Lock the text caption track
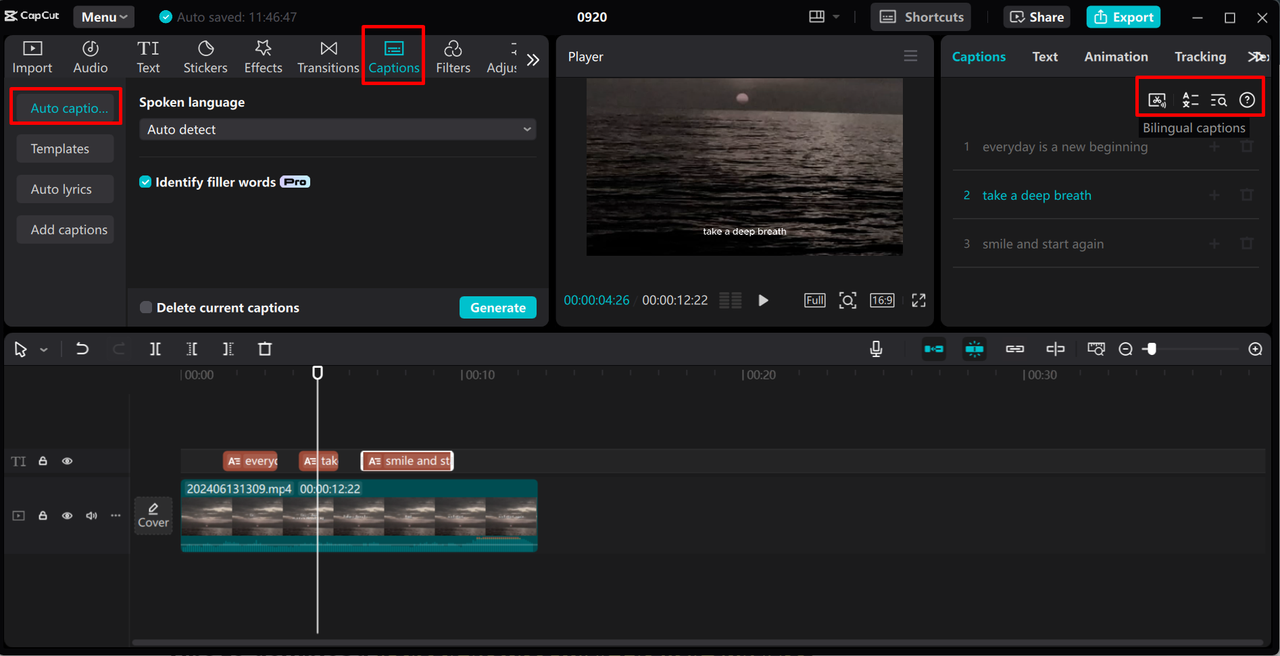1280x656 pixels. (x=43, y=461)
